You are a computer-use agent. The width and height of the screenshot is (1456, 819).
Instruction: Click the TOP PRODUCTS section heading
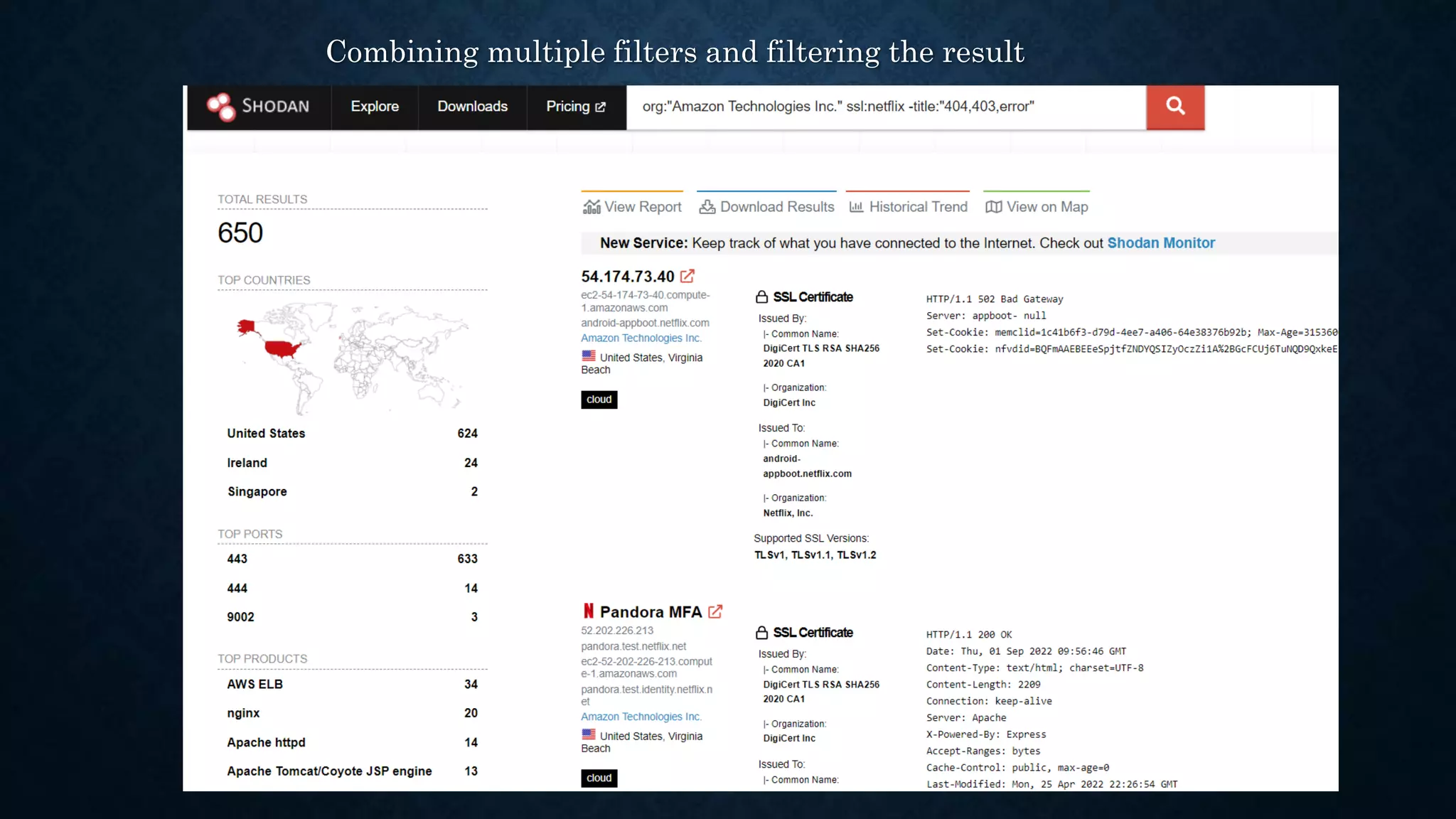tap(262, 659)
